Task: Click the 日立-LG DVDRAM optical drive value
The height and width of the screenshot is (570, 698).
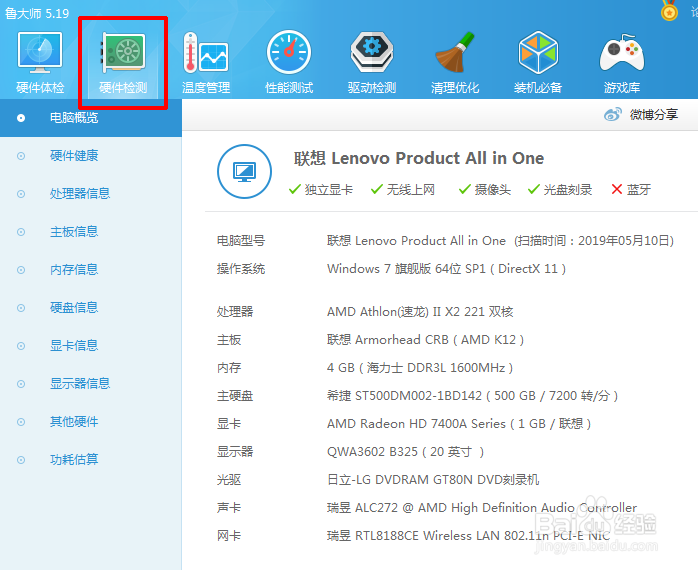Action: (x=433, y=480)
